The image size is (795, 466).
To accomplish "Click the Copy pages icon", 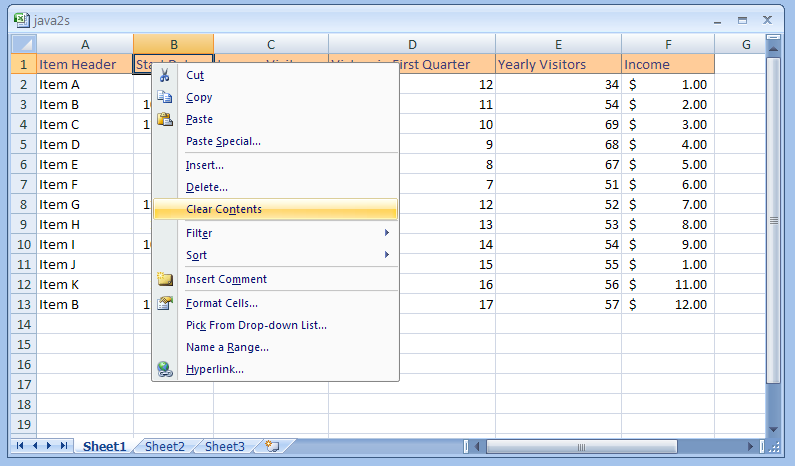I will 164,97.
